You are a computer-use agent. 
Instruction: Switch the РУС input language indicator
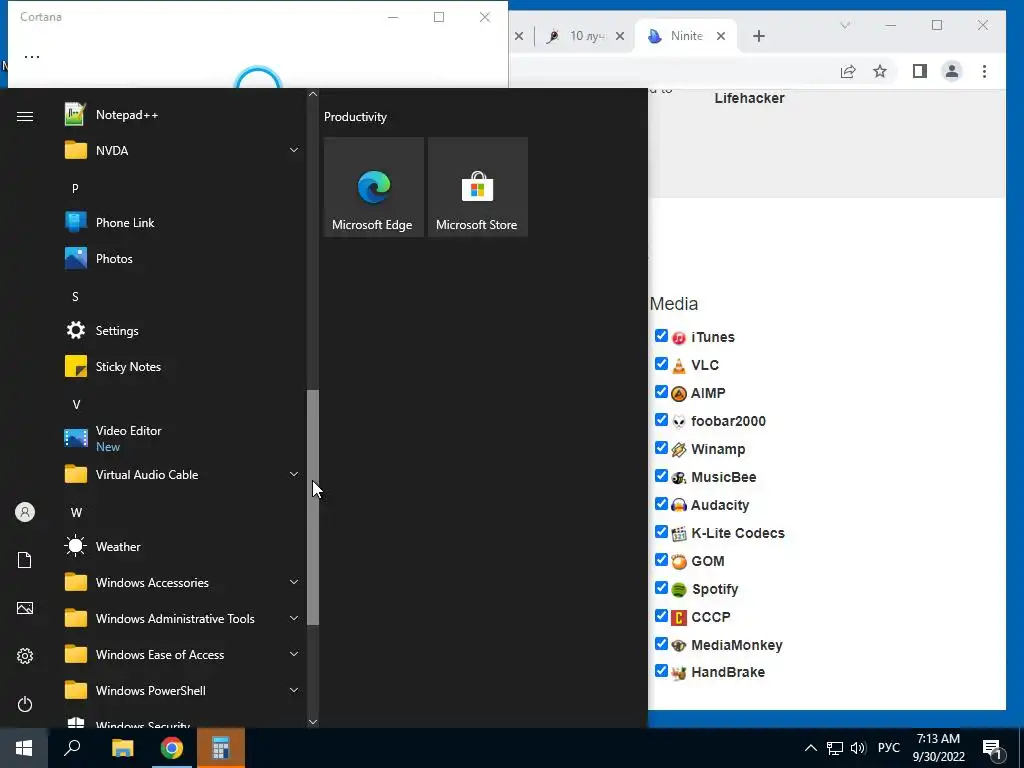888,748
